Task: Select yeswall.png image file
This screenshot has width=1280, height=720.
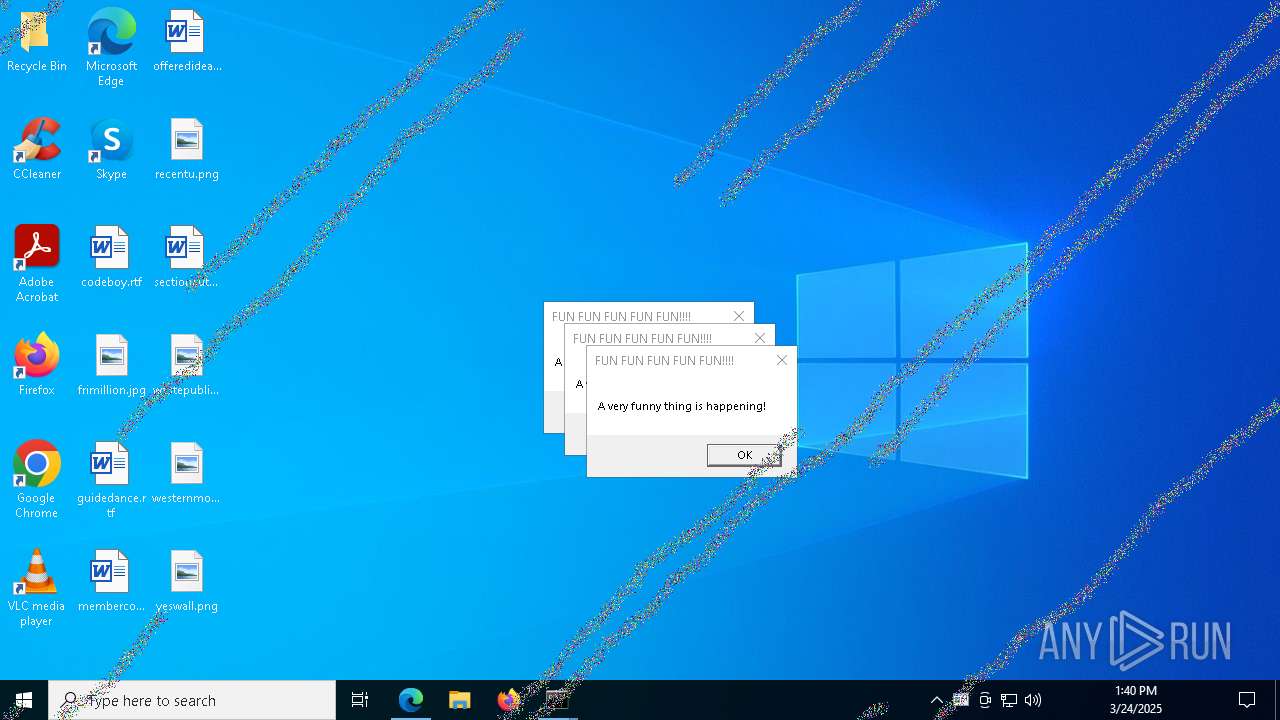Action: [x=186, y=582]
